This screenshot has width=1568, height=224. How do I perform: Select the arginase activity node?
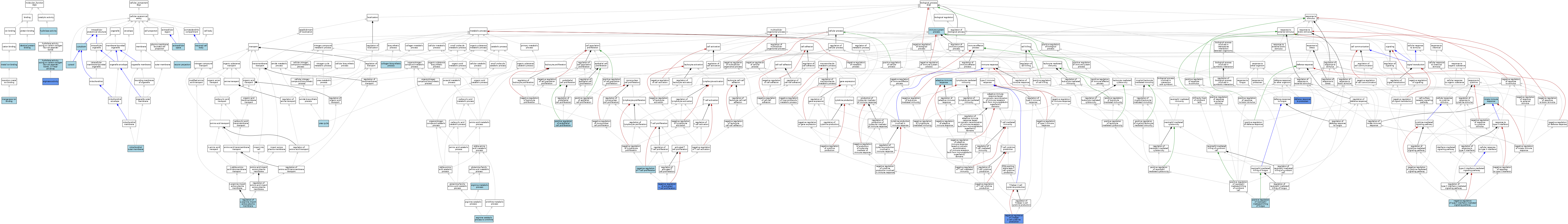[x=50, y=81]
